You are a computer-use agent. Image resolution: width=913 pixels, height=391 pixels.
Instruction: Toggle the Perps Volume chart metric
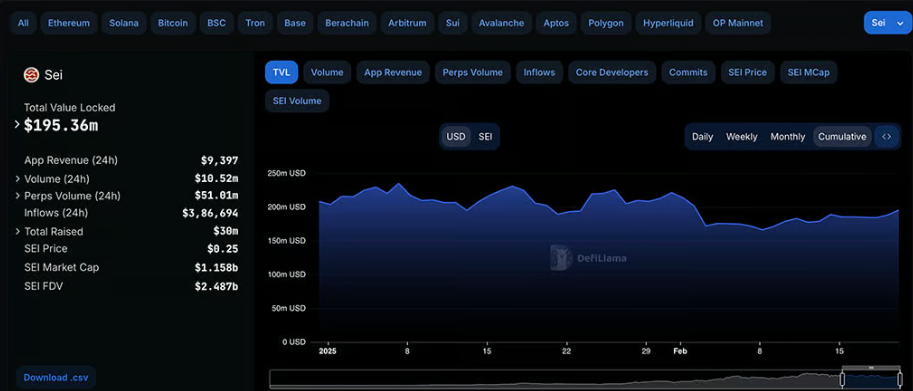click(472, 72)
